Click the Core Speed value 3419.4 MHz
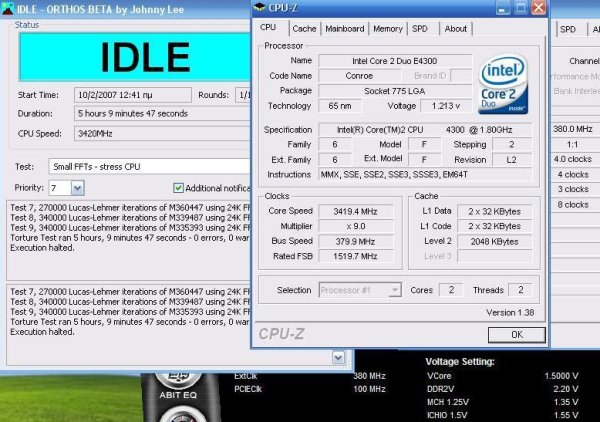Image resolution: width=600 pixels, height=422 pixels. pos(355,212)
